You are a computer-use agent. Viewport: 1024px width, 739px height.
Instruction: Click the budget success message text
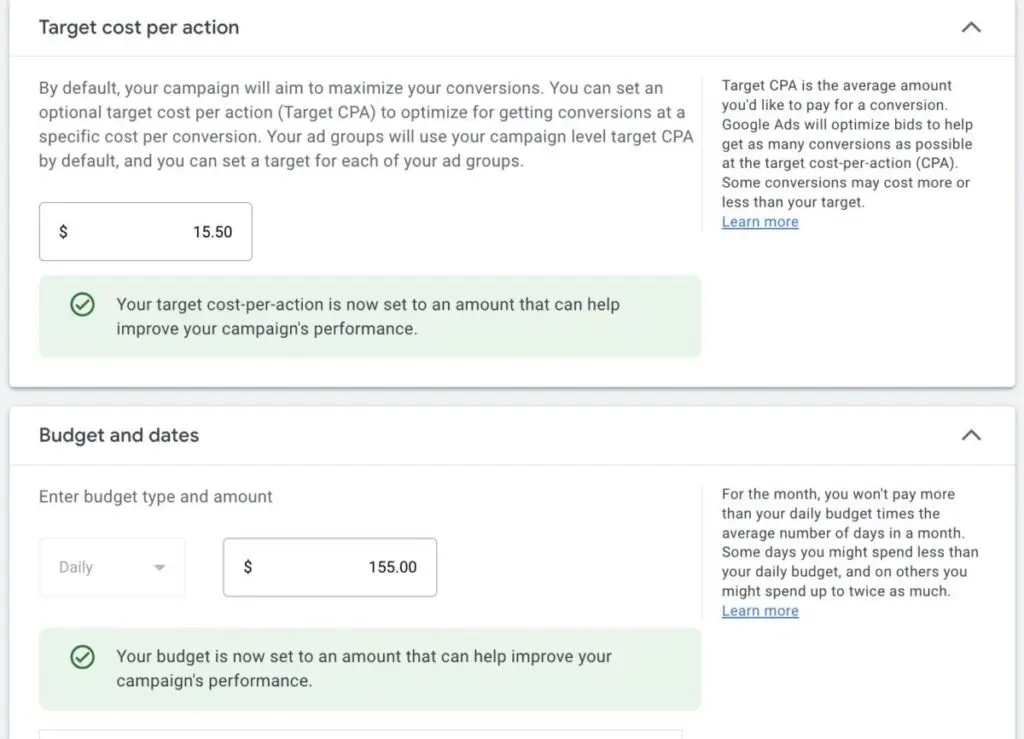[x=363, y=668]
